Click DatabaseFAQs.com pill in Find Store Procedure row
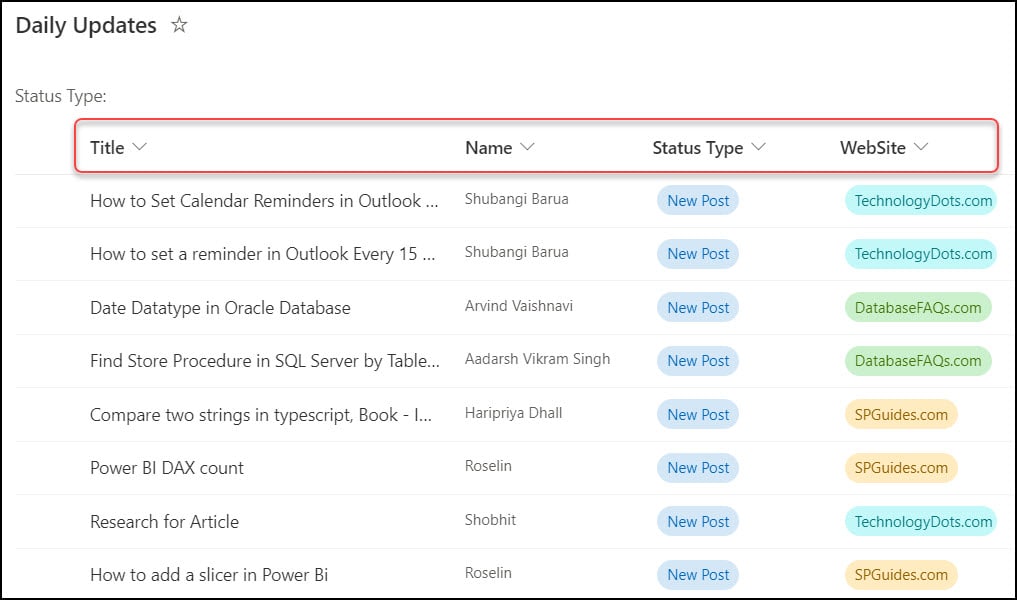This screenshot has width=1017, height=600. pos(918,361)
